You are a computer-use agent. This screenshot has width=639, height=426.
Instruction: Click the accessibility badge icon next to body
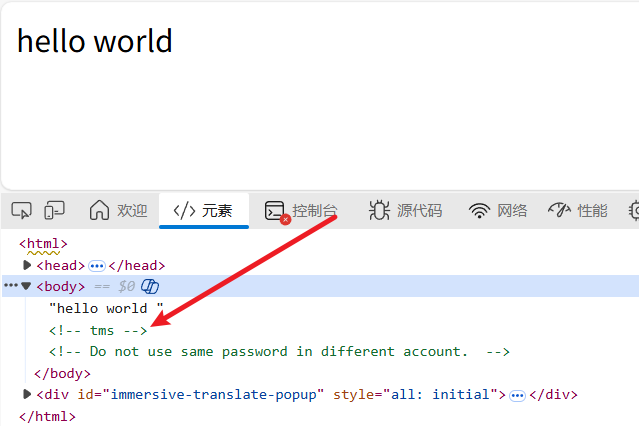(150, 287)
